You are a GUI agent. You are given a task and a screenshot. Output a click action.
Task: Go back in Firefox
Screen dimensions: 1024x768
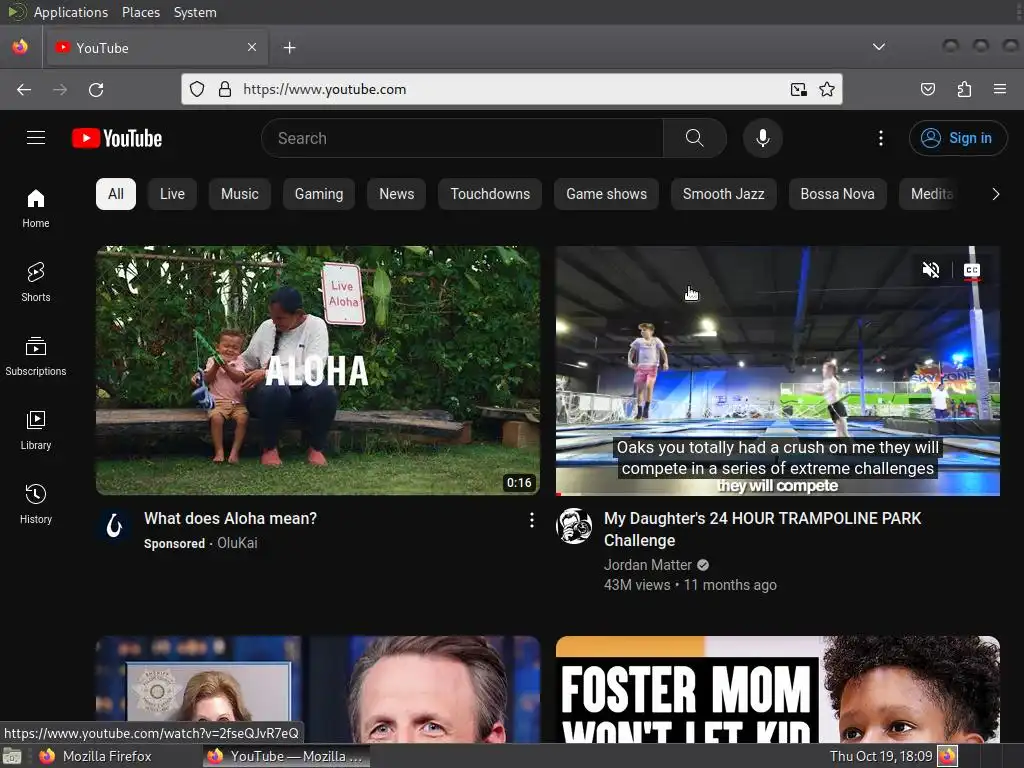[24, 89]
